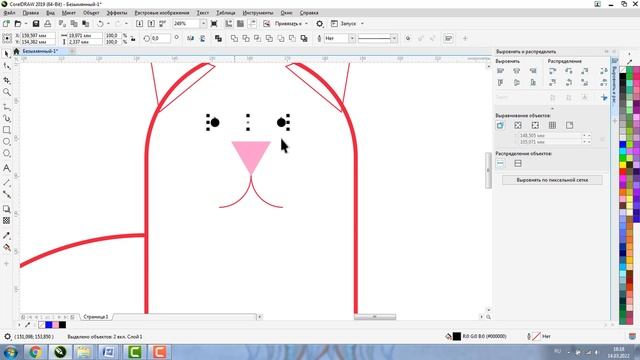
Task: Select the Drop Shadow tool
Action: [x=7, y=209]
